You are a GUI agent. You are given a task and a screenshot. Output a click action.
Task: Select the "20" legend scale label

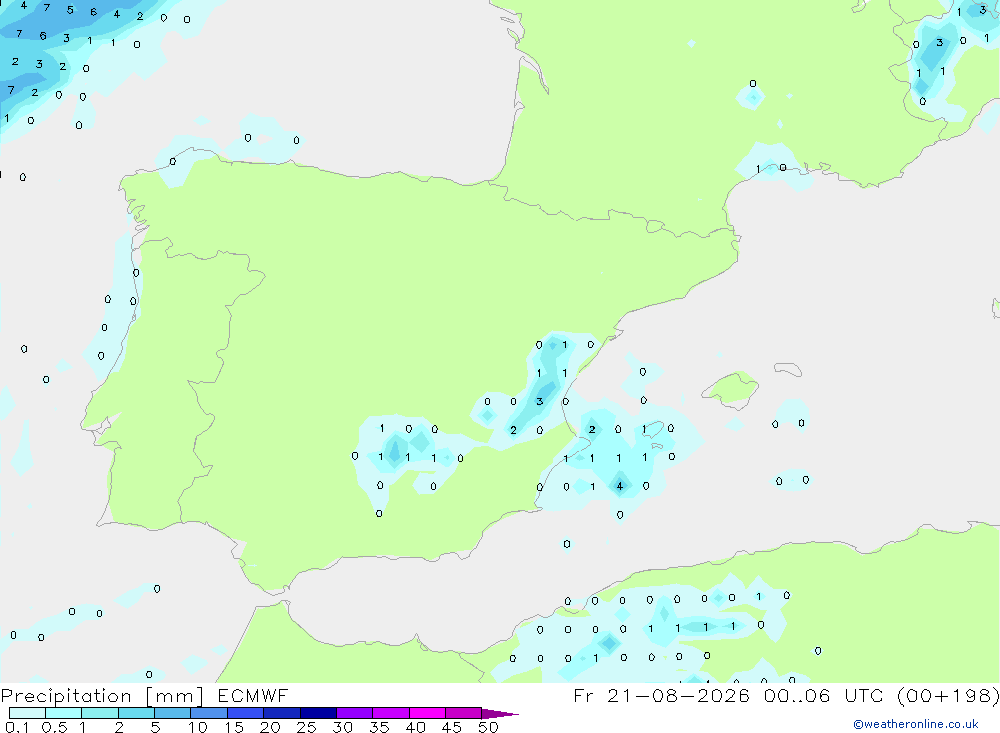(x=270, y=727)
